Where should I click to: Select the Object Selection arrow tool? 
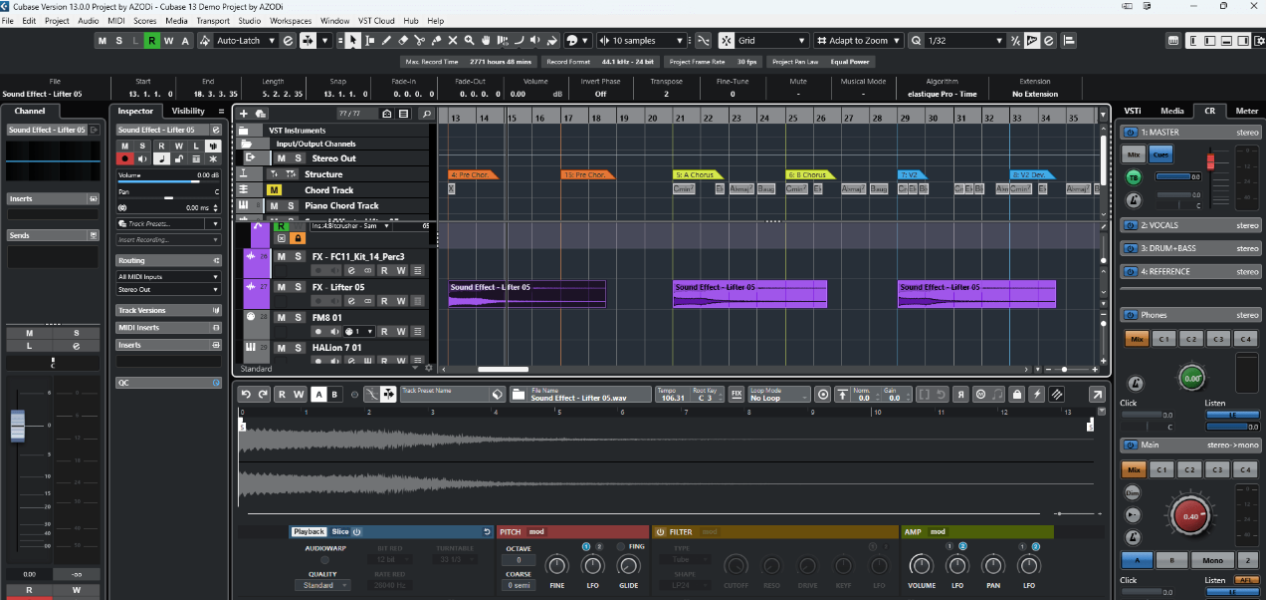pyautogui.click(x=353, y=40)
